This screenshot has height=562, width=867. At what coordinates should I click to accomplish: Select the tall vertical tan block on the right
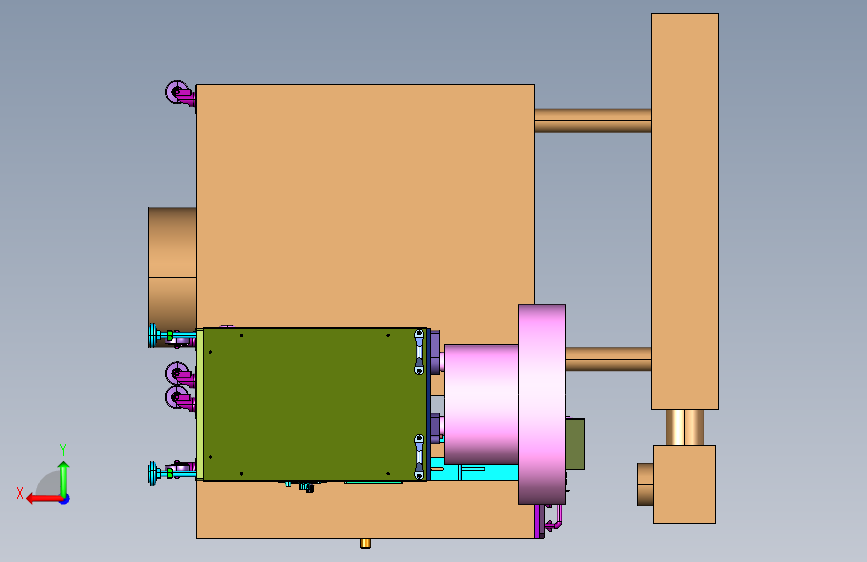tap(685, 211)
